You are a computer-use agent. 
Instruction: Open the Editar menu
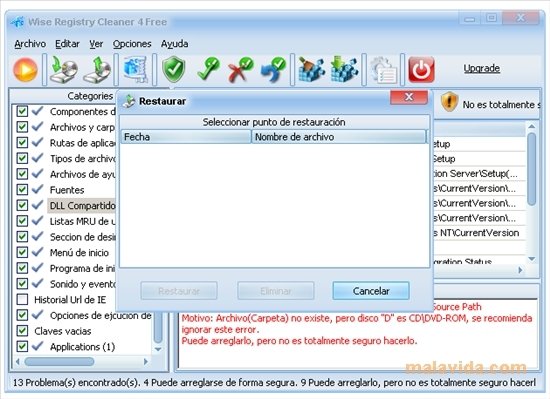[67, 44]
